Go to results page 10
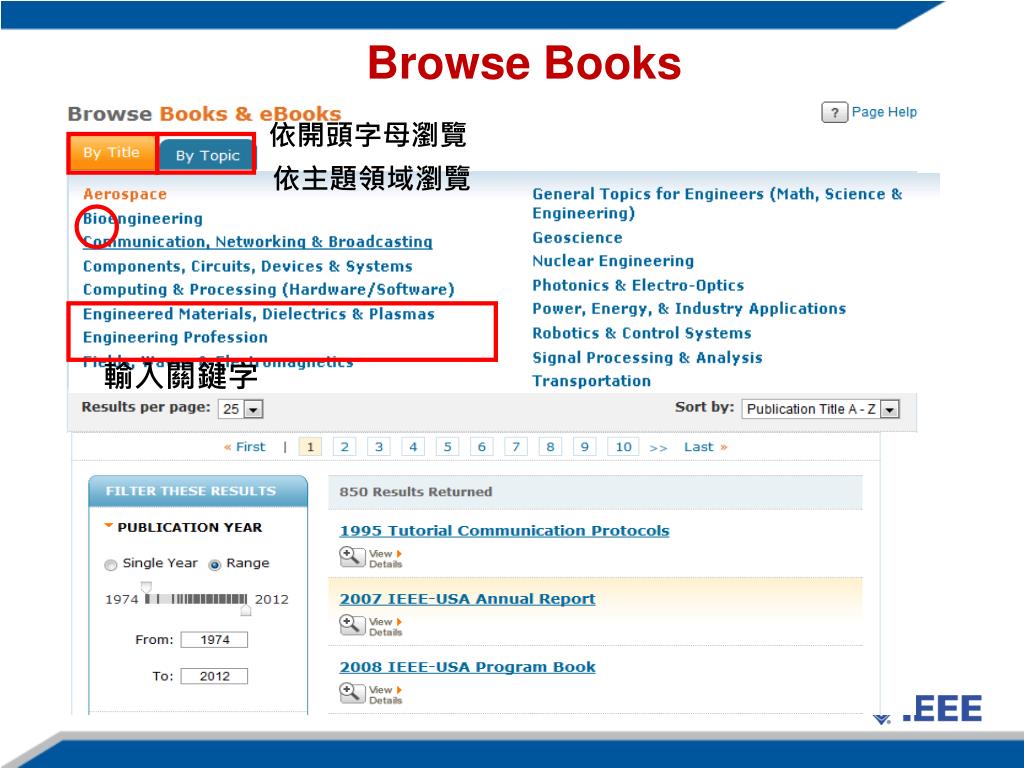Screen dimensions: 1024x768 [x=624, y=447]
